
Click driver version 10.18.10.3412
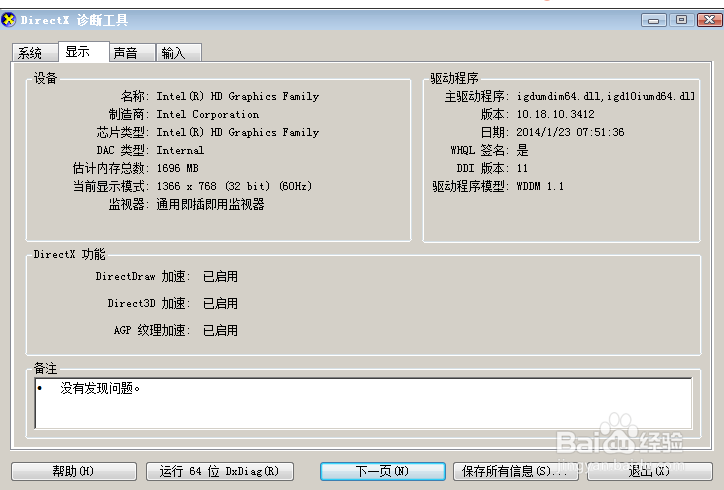pos(555,114)
